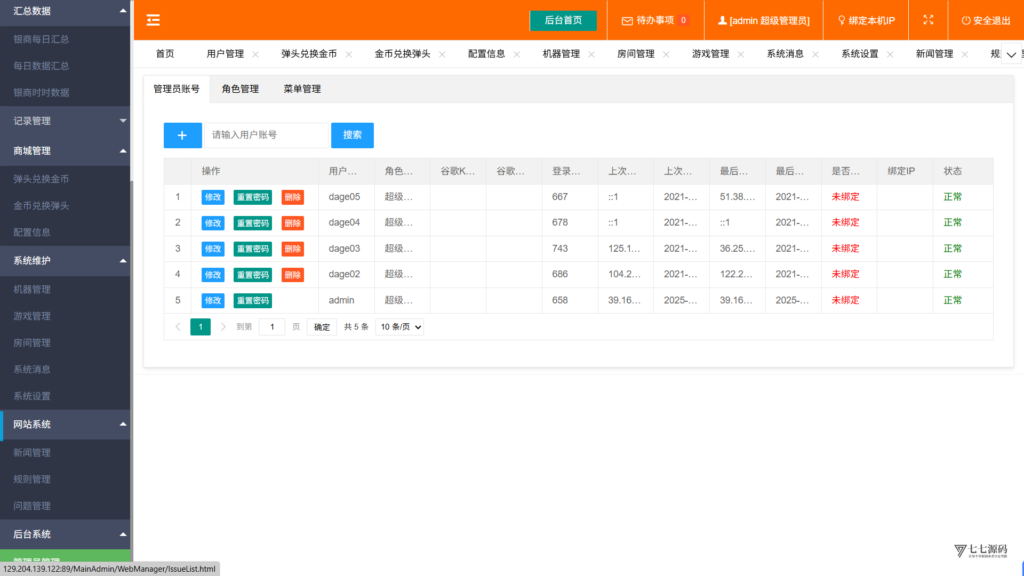
Task: Open the admin 超级管理员 account menu
Action: click(763, 20)
